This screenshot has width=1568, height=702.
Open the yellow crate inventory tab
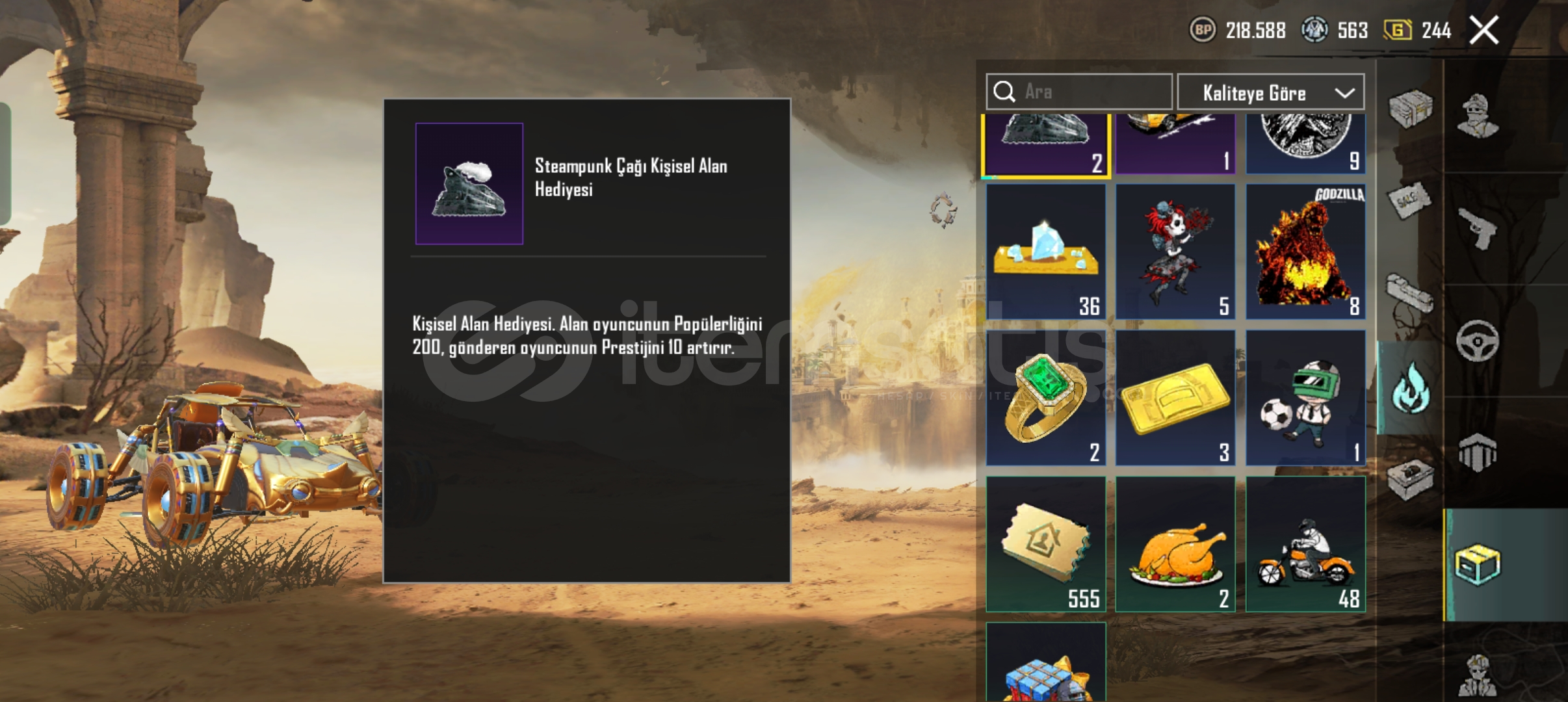[x=1478, y=565]
